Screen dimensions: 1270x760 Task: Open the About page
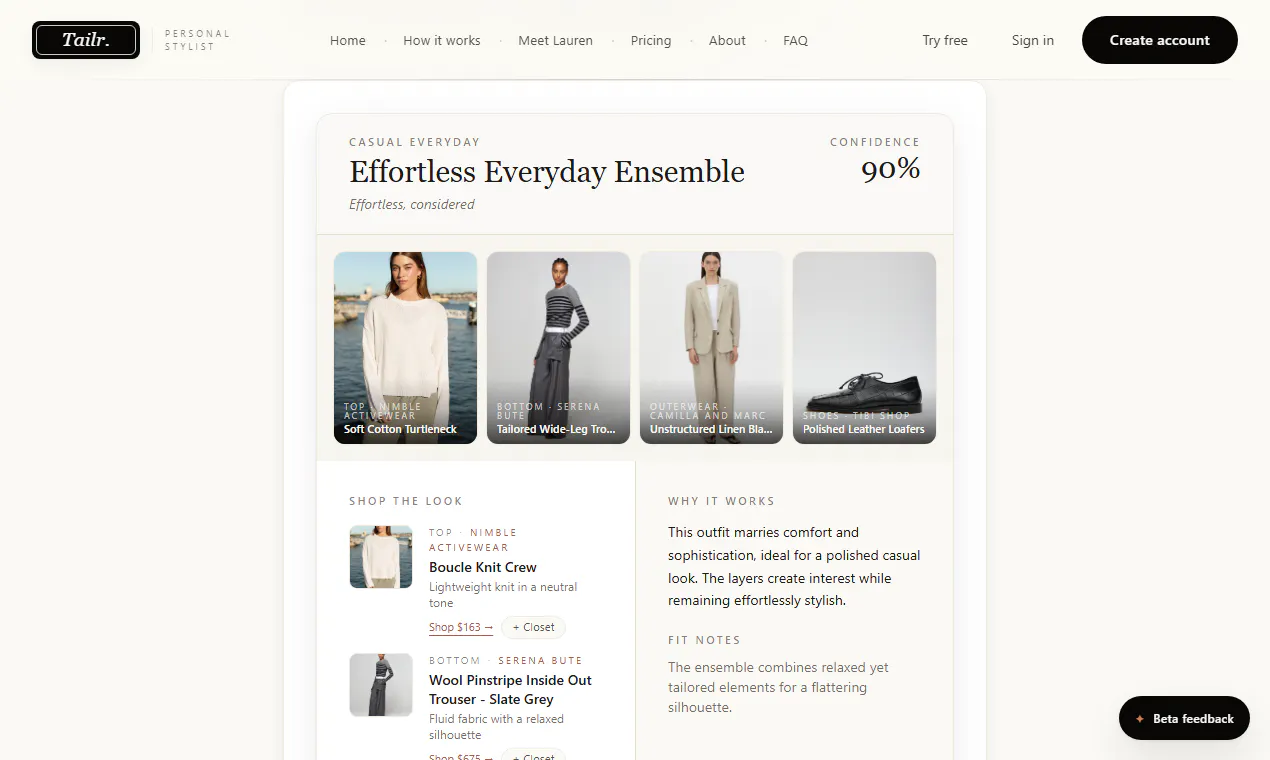pos(727,41)
